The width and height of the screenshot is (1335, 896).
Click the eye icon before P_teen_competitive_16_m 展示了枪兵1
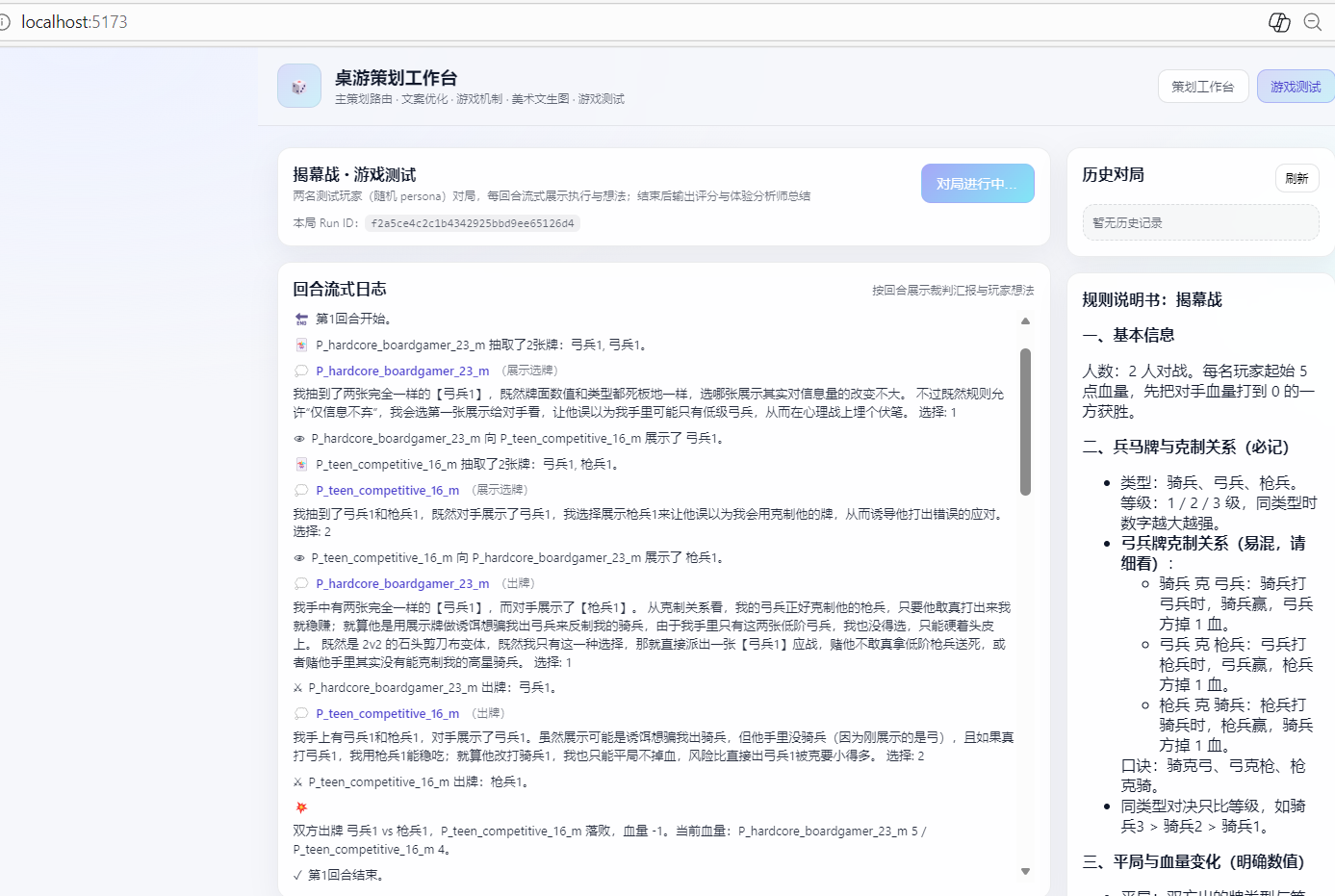[299, 558]
